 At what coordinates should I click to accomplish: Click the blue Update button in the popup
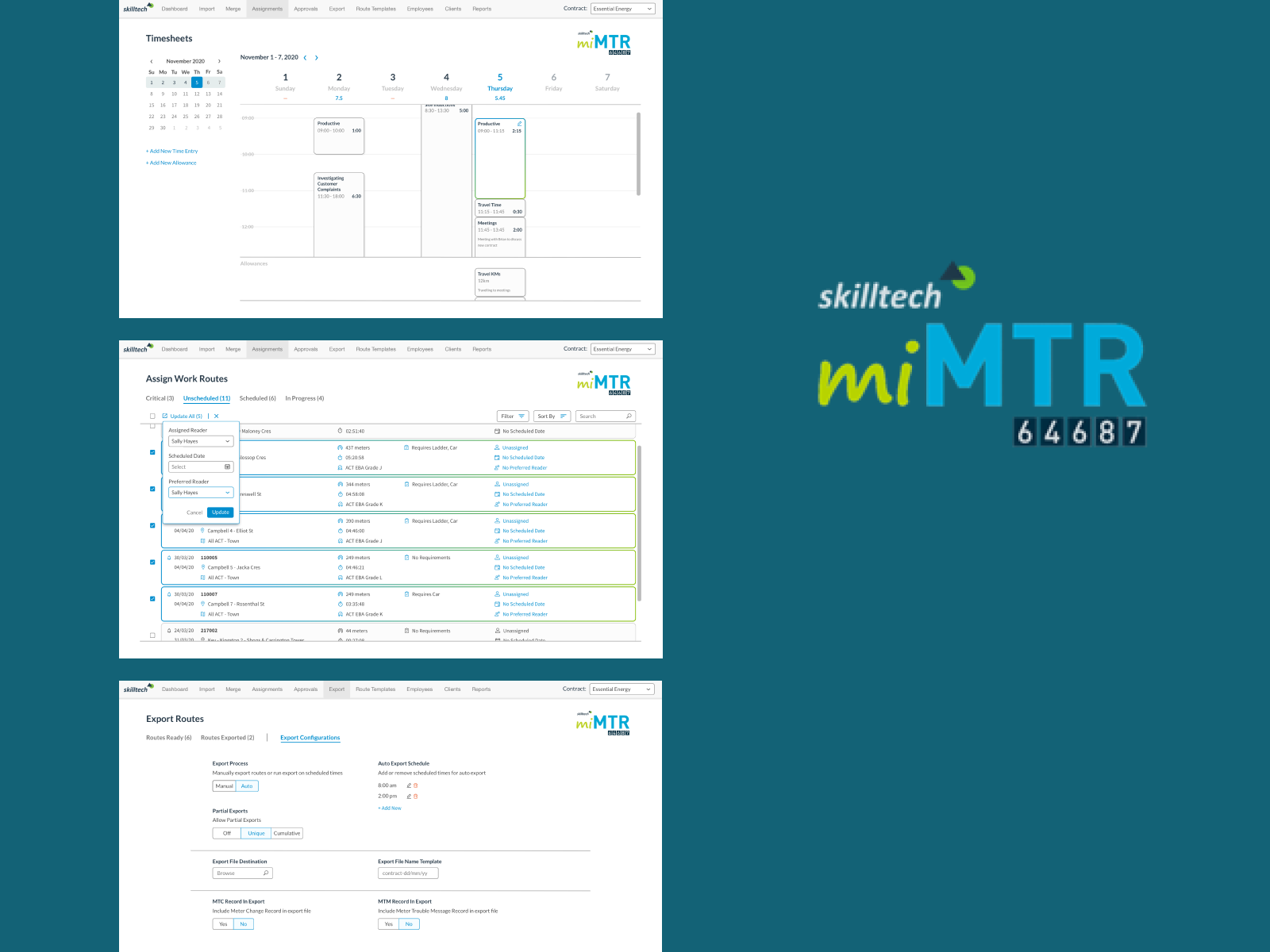click(x=221, y=512)
